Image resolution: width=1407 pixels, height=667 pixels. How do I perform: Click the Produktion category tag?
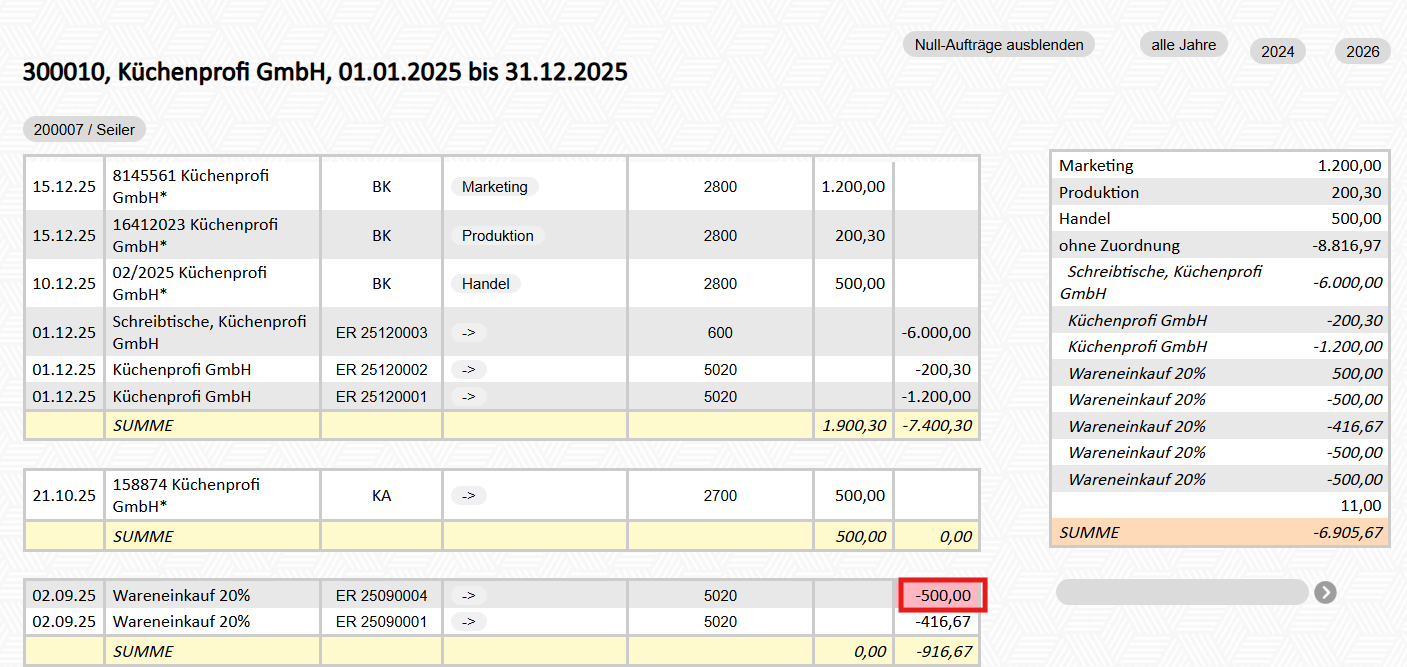[497, 236]
